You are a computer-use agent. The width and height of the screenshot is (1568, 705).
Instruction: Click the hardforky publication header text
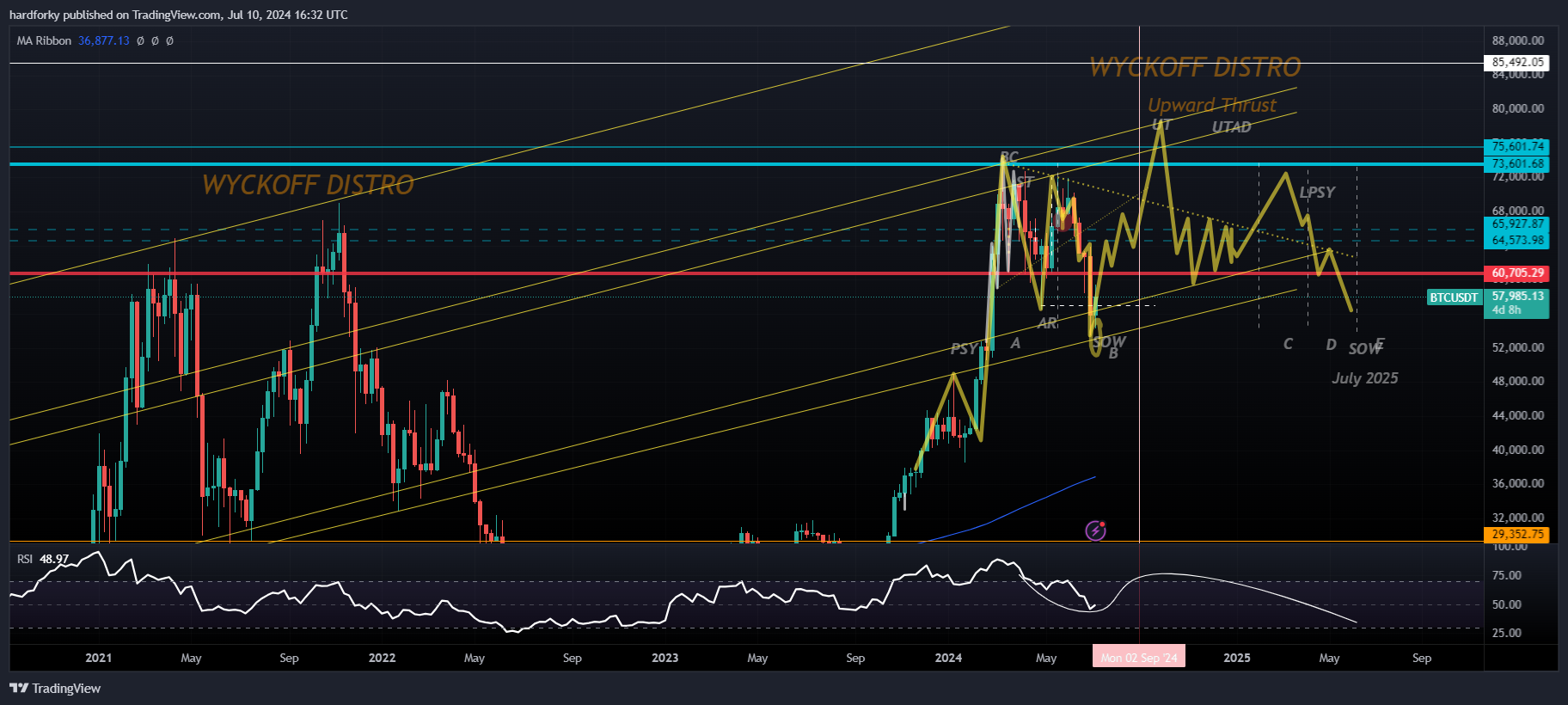tap(178, 15)
